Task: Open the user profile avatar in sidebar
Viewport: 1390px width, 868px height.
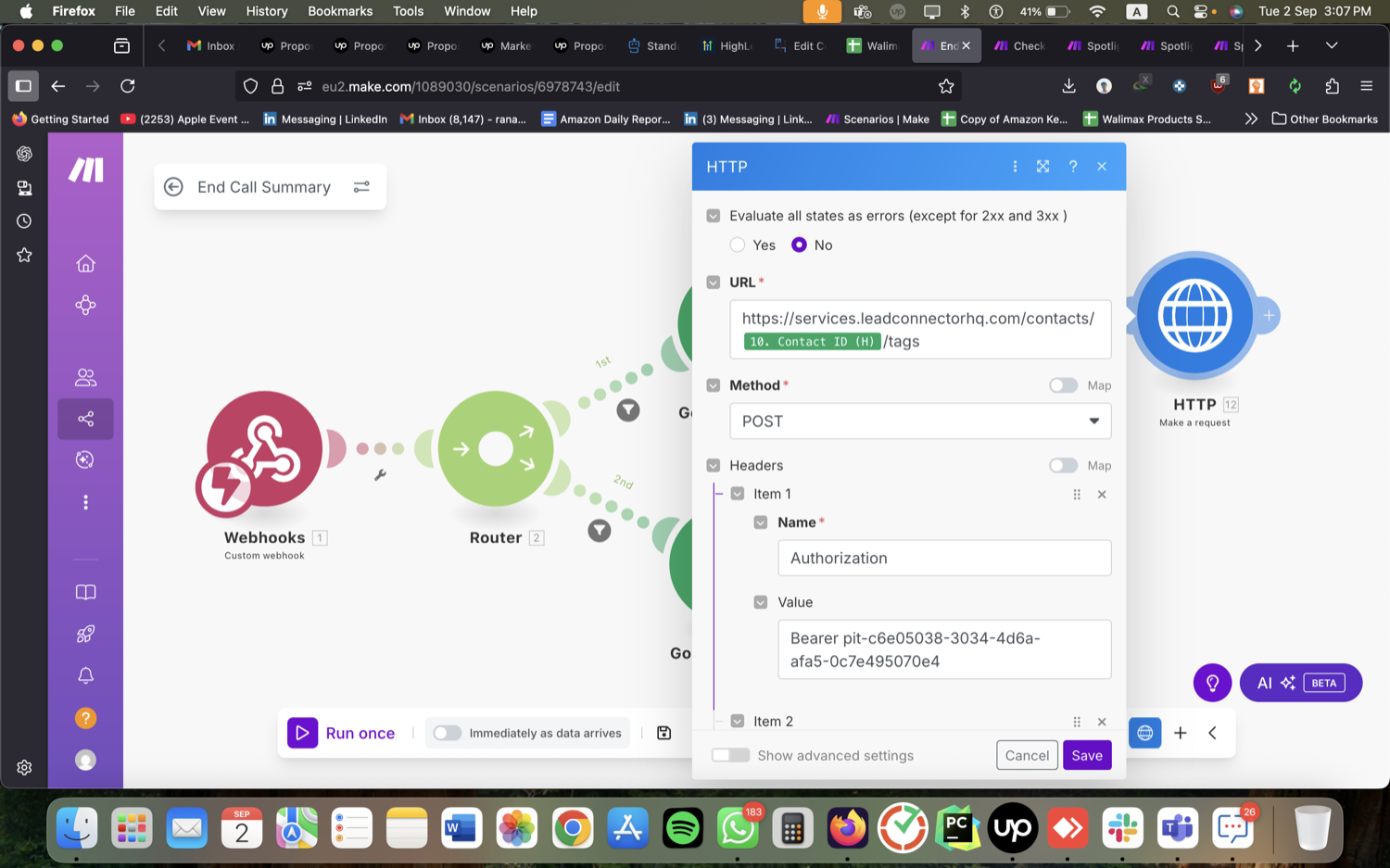Action: 85,760
